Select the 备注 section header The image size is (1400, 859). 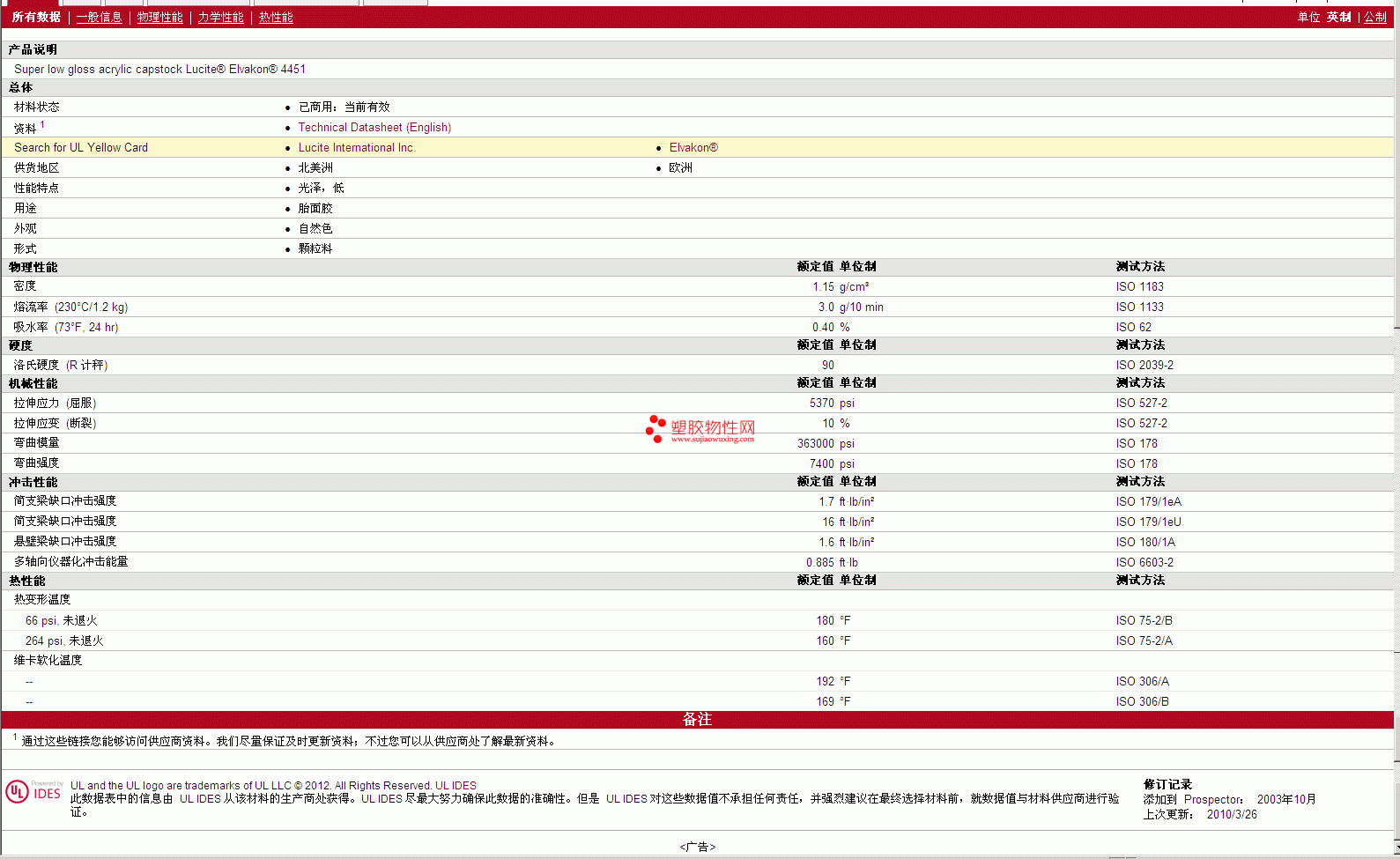(697, 720)
